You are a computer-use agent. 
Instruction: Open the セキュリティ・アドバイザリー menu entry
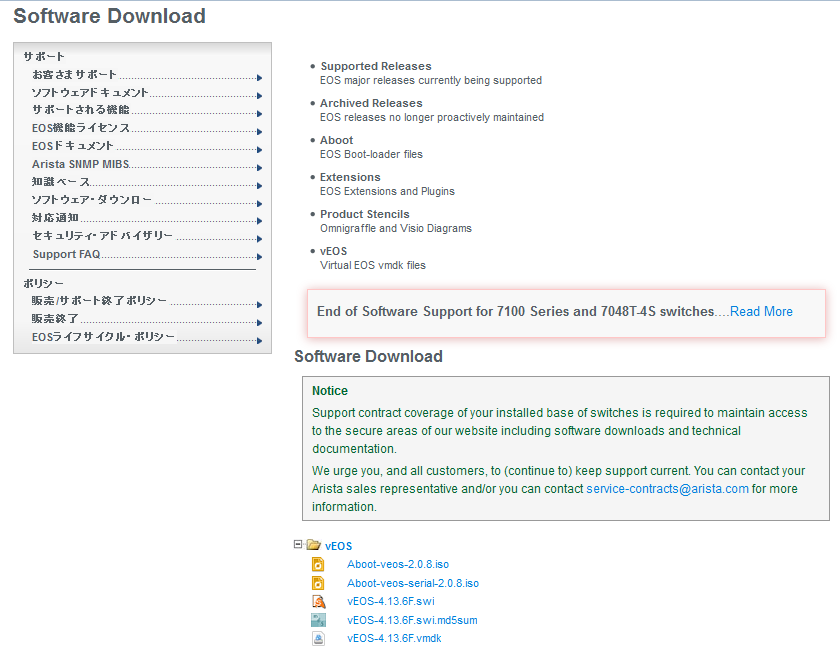pos(102,236)
